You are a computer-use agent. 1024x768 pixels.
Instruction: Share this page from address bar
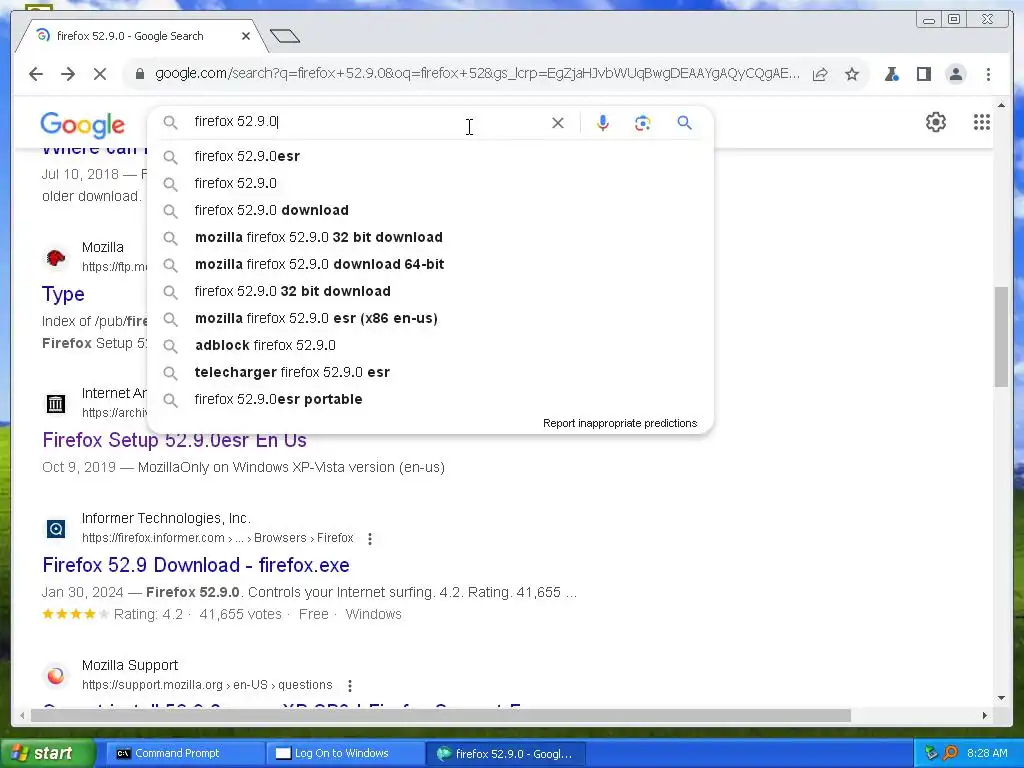pos(820,74)
